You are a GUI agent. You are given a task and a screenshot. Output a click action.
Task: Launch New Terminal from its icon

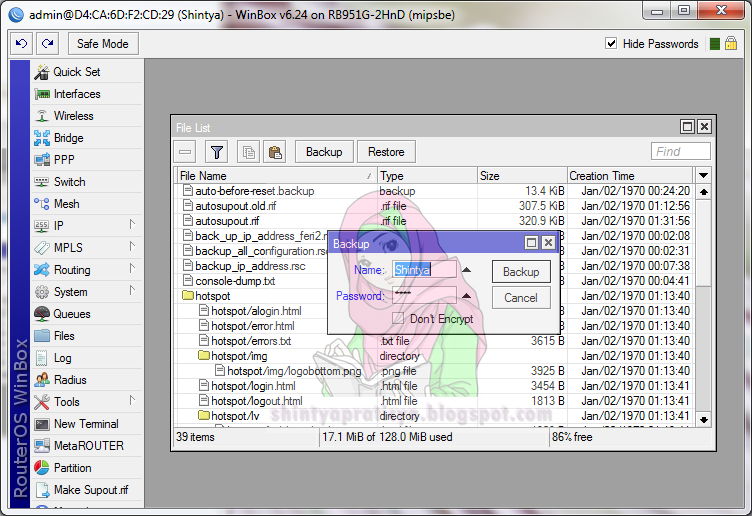42,424
